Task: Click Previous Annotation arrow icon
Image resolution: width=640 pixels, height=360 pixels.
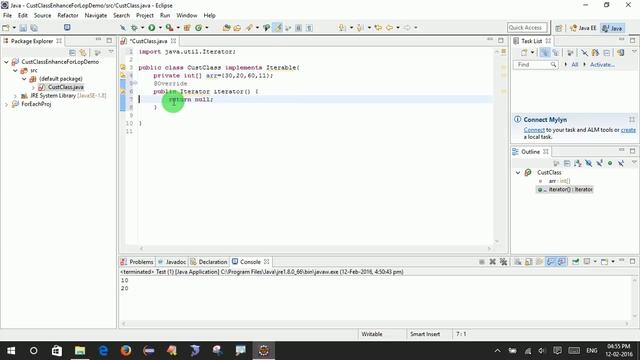Action: point(360,28)
